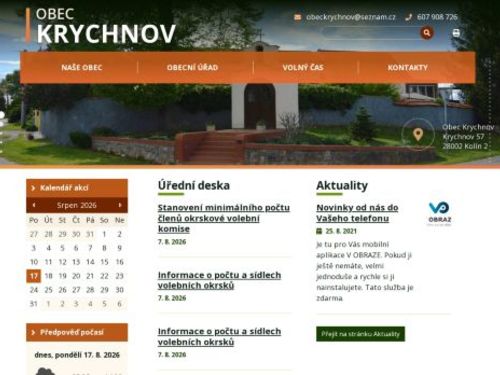Viewport: 500px width, 375px height.
Task: Click Aktuality heading
Action: [342, 185]
